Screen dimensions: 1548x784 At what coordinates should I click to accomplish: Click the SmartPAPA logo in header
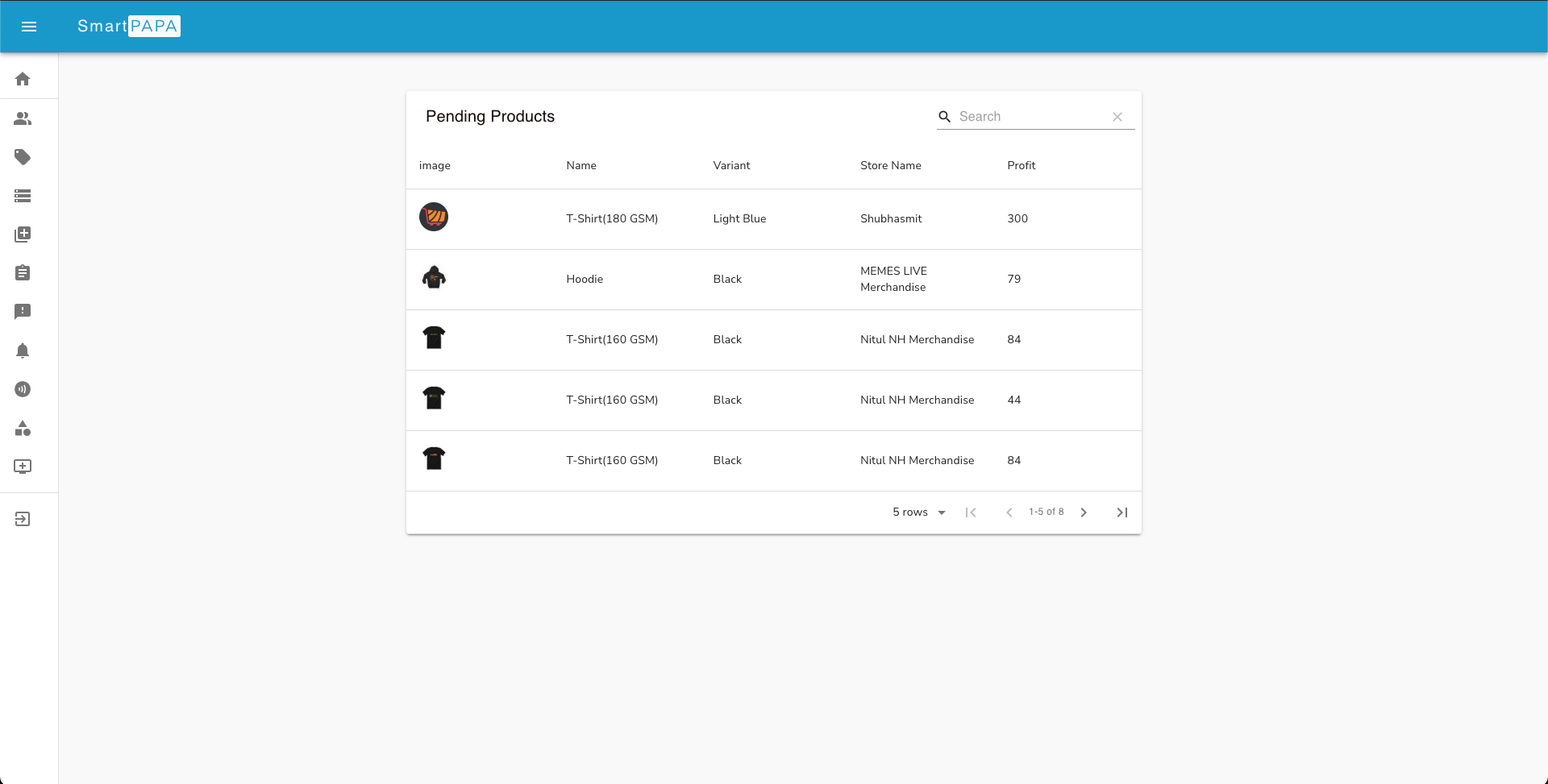(x=128, y=27)
